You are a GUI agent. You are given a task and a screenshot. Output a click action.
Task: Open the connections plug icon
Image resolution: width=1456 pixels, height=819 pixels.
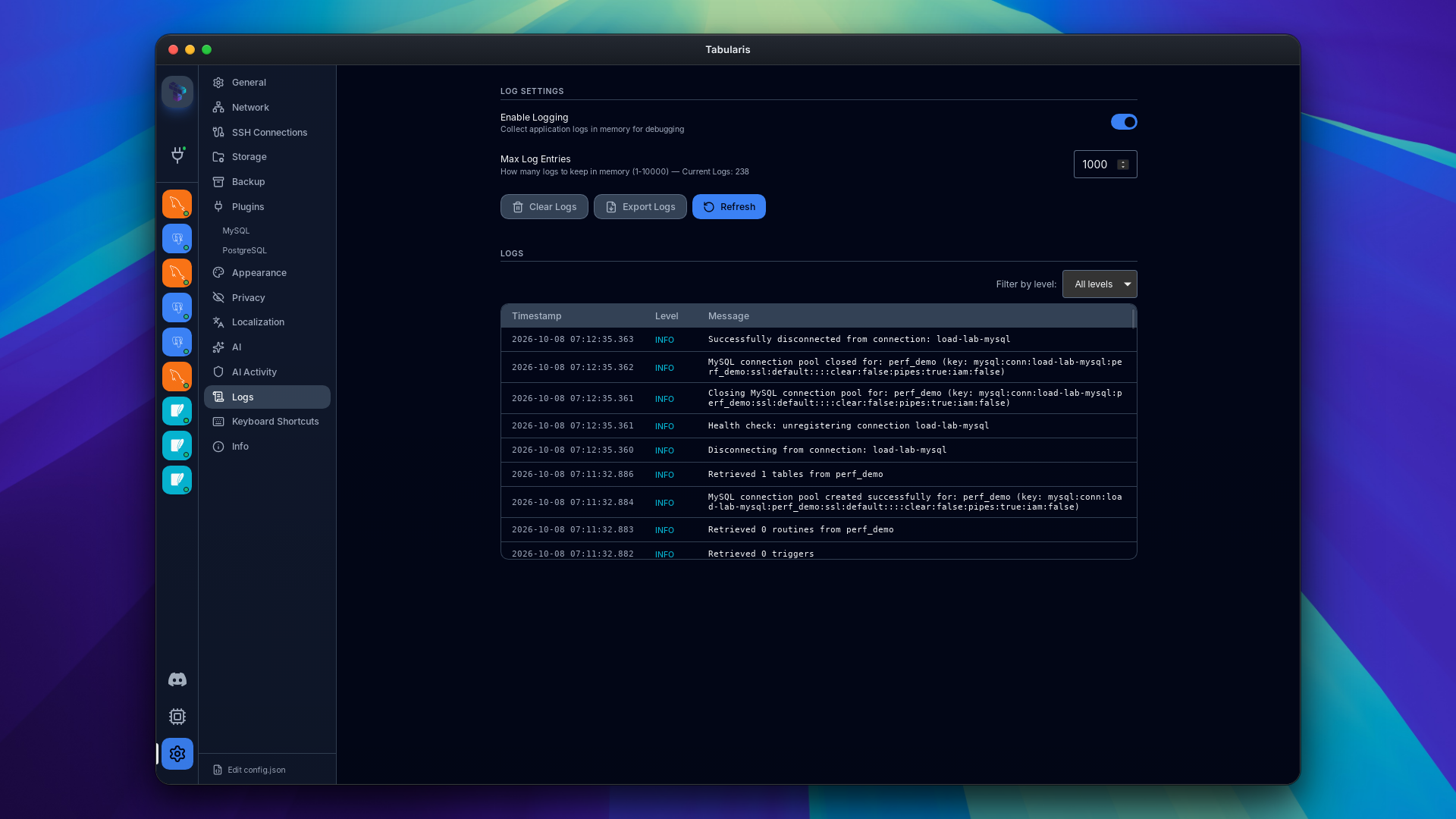[177, 155]
